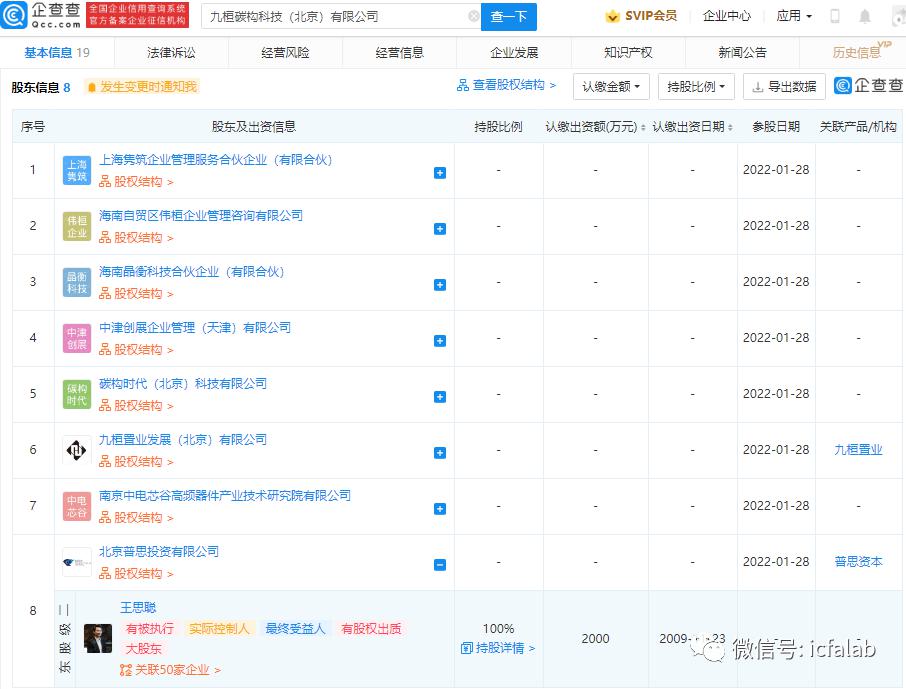Screen dimensions: 906x689
Task: Switch to 经营风险 tab
Action: (285, 53)
